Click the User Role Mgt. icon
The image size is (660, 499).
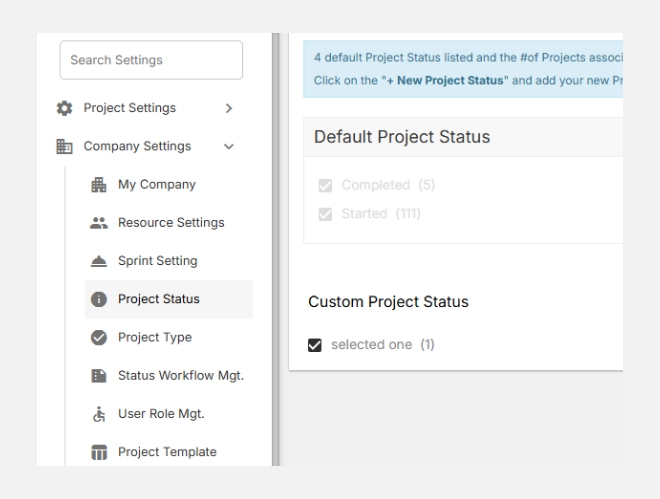tap(99, 414)
